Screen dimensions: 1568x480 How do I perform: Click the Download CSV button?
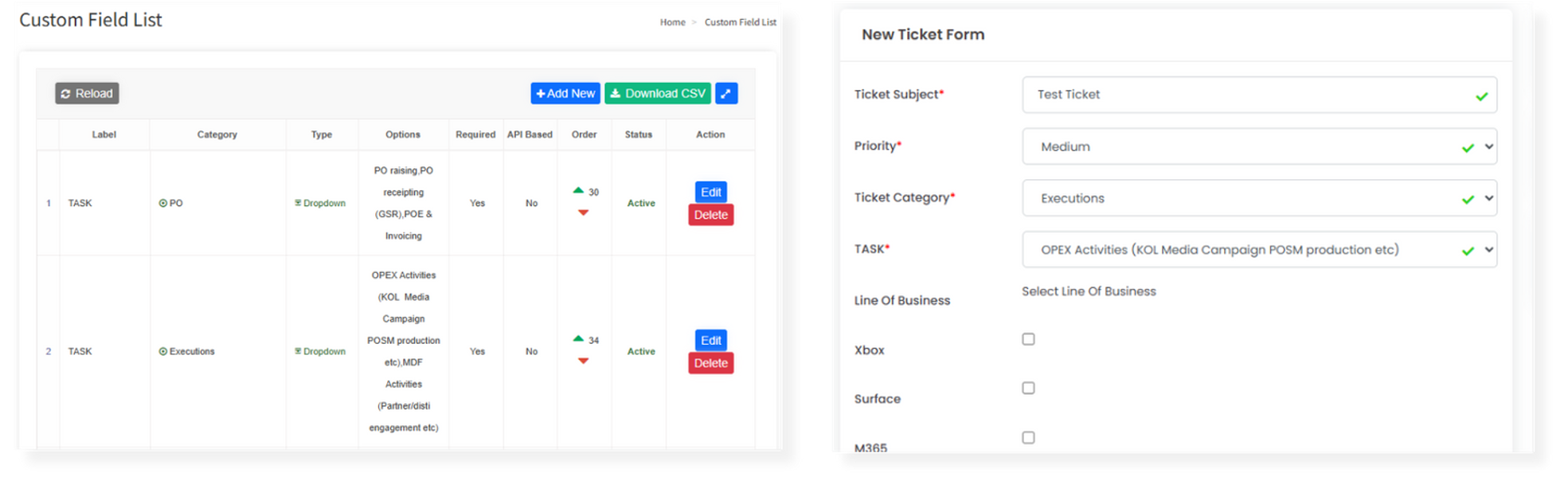click(x=657, y=93)
